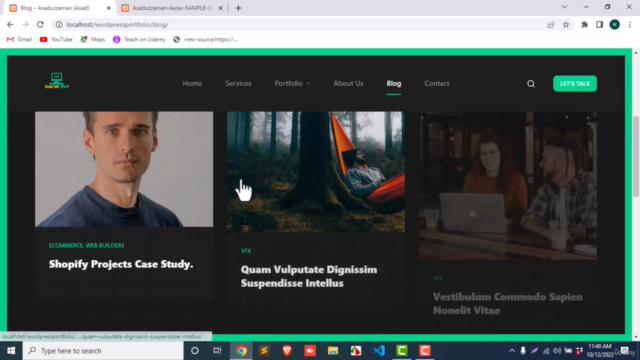Open Sublime Text from the taskbar
Viewport: 640px width, 360px height.
[264, 351]
